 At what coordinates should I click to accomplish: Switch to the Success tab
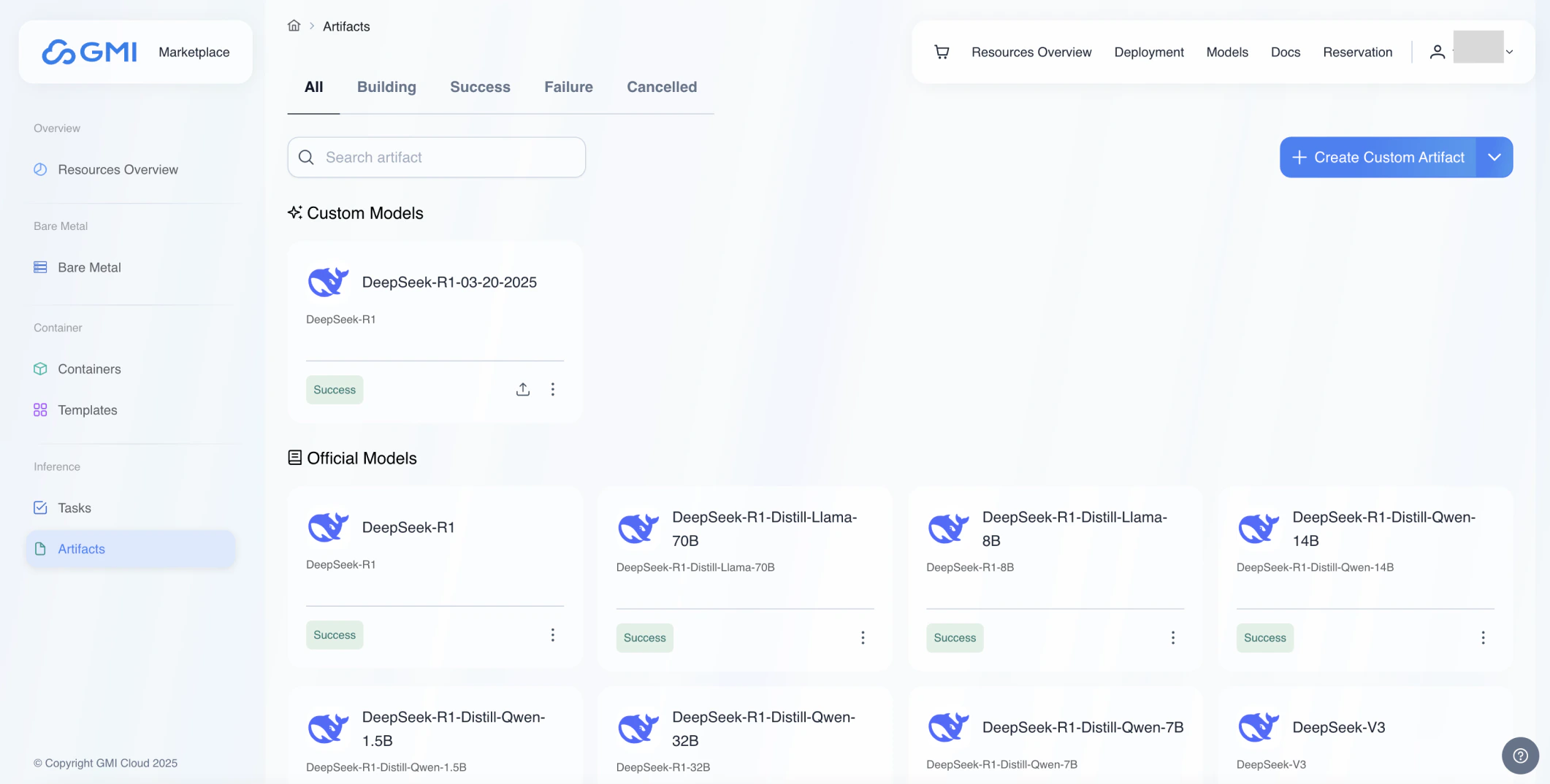[480, 87]
